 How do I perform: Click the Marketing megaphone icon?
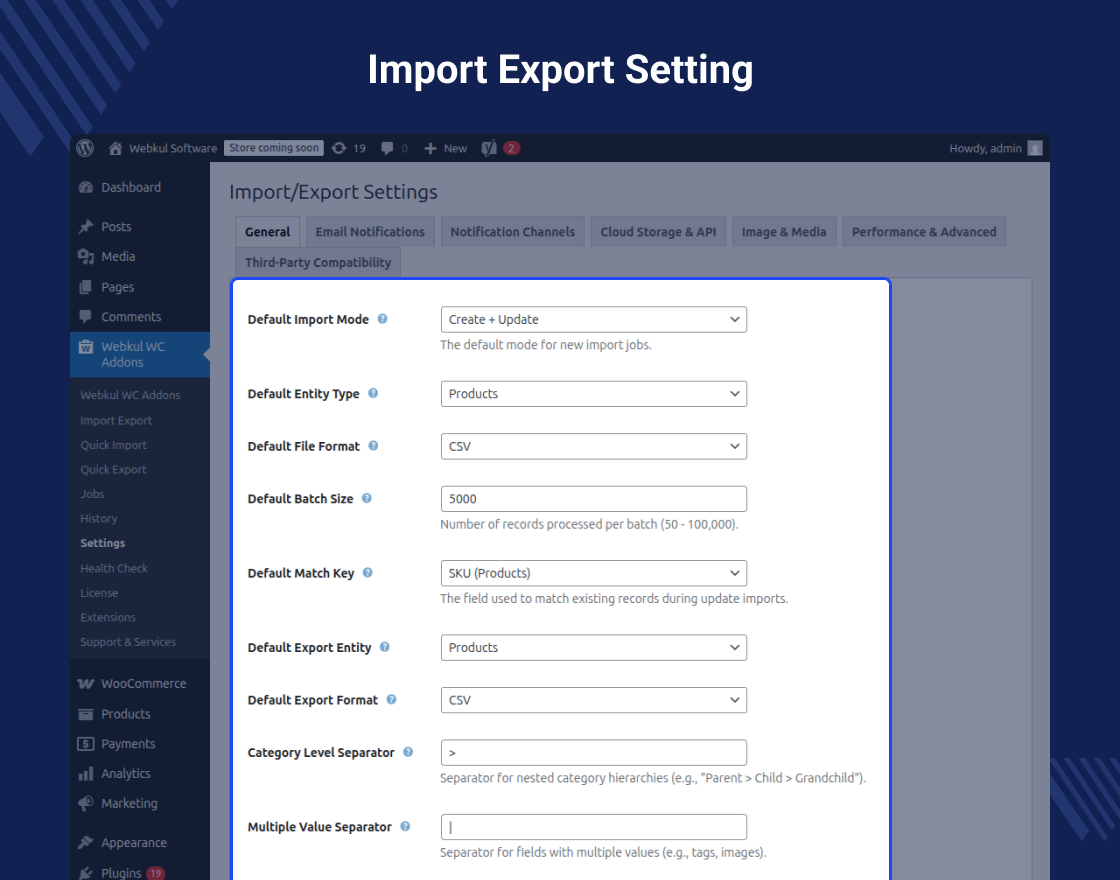click(86, 804)
